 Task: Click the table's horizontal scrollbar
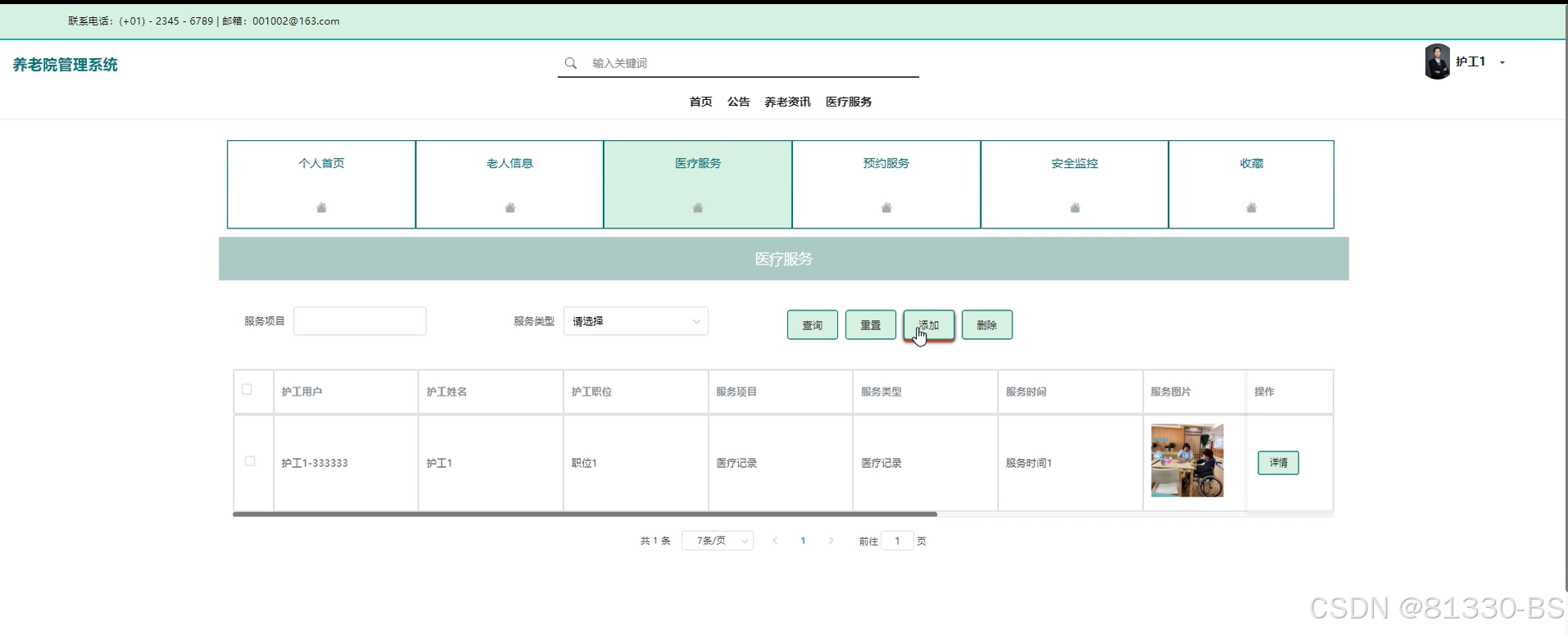[585, 514]
